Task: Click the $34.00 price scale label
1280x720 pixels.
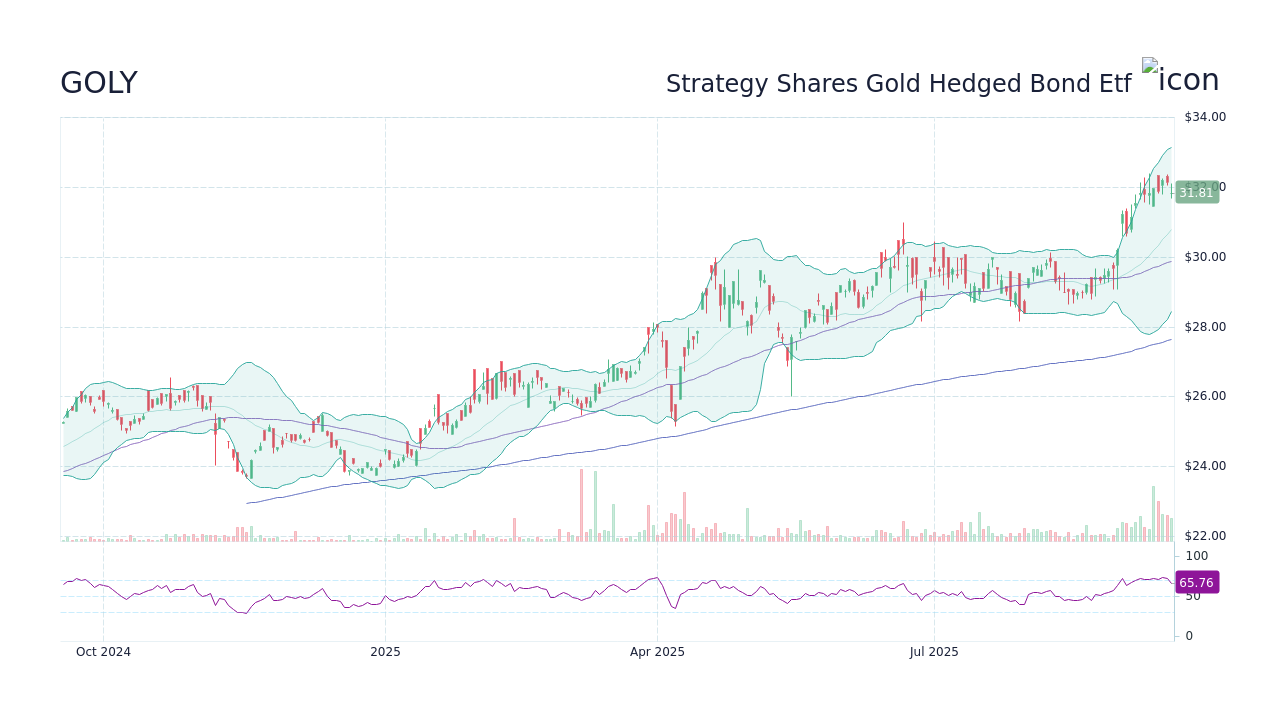Action: click(1203, 116)
